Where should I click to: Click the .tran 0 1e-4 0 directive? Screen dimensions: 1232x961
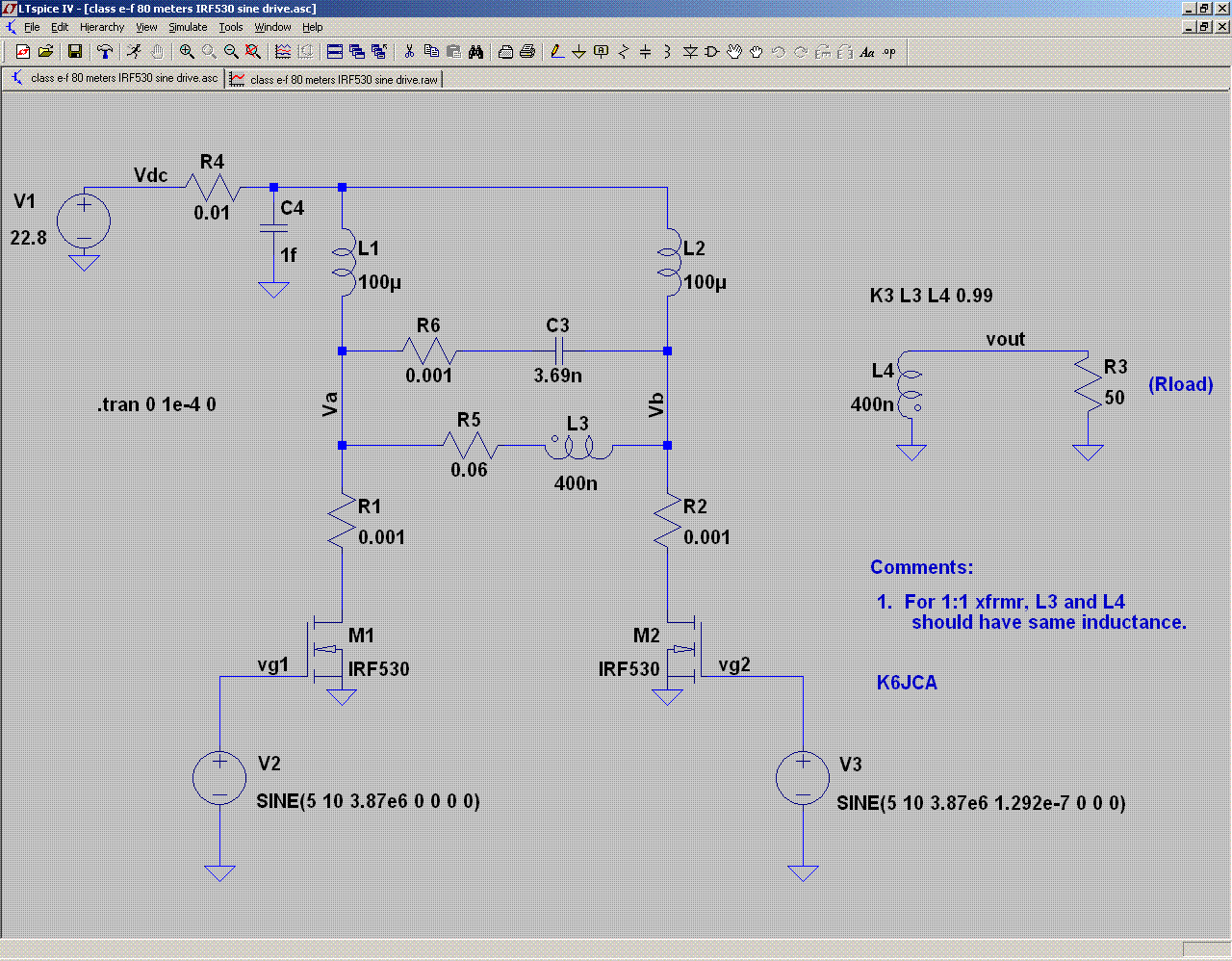coord(157,404)
